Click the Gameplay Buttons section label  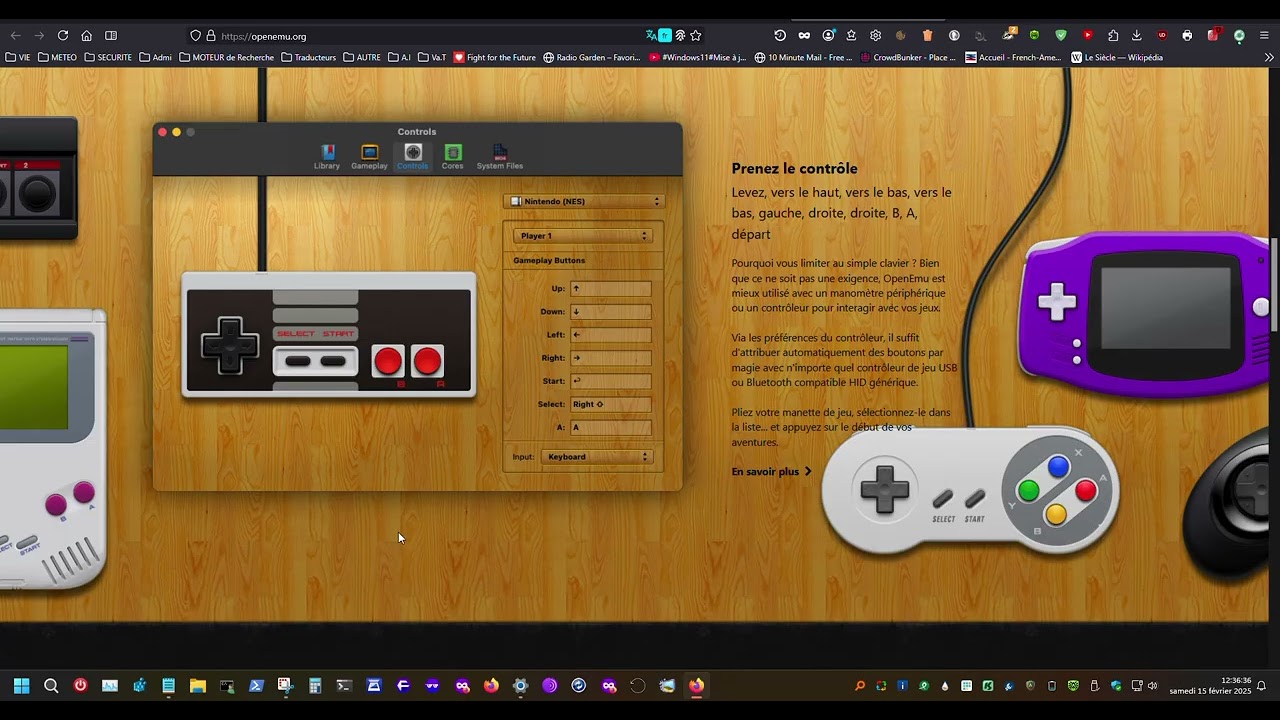pyautogui.click(x=549, y=261)
